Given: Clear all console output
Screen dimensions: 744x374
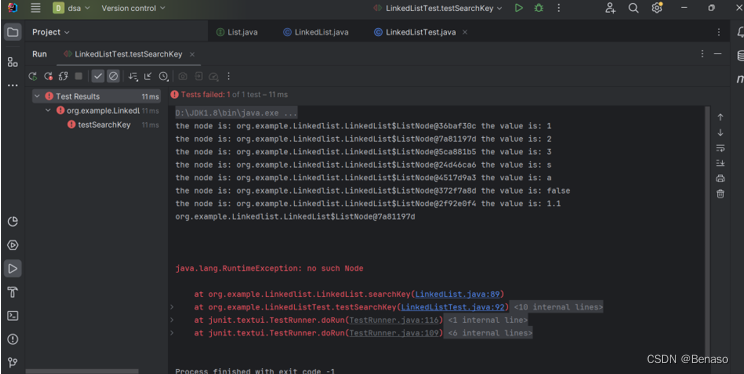Looking at the screenshot, I should 720,194.
